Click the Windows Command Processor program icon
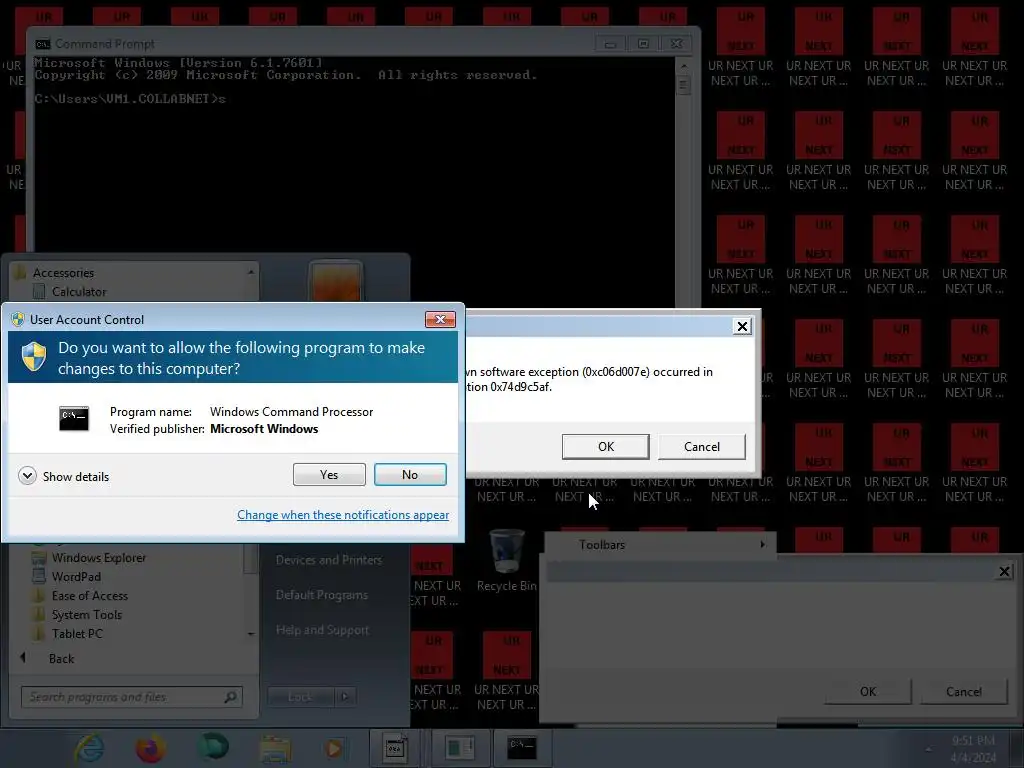Screen dimensions: 1024x768 tap(74, 419)
